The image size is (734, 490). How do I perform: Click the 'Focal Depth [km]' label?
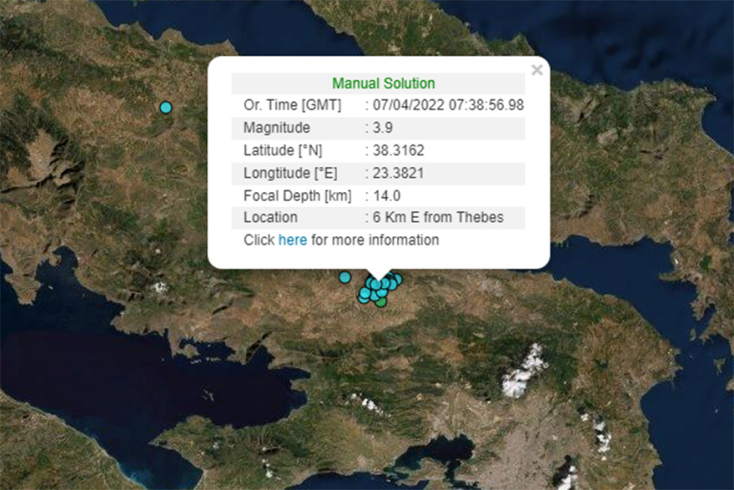pyautogui.click(x=297, y=196)
